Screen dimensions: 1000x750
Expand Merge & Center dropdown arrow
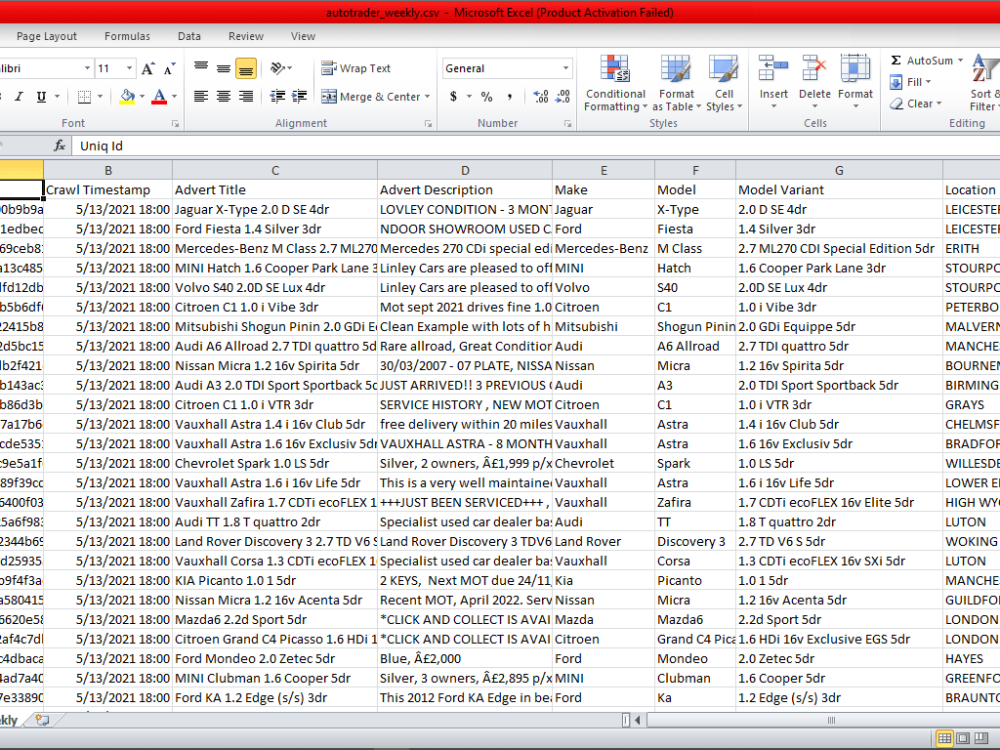click(x=427, y=96)
